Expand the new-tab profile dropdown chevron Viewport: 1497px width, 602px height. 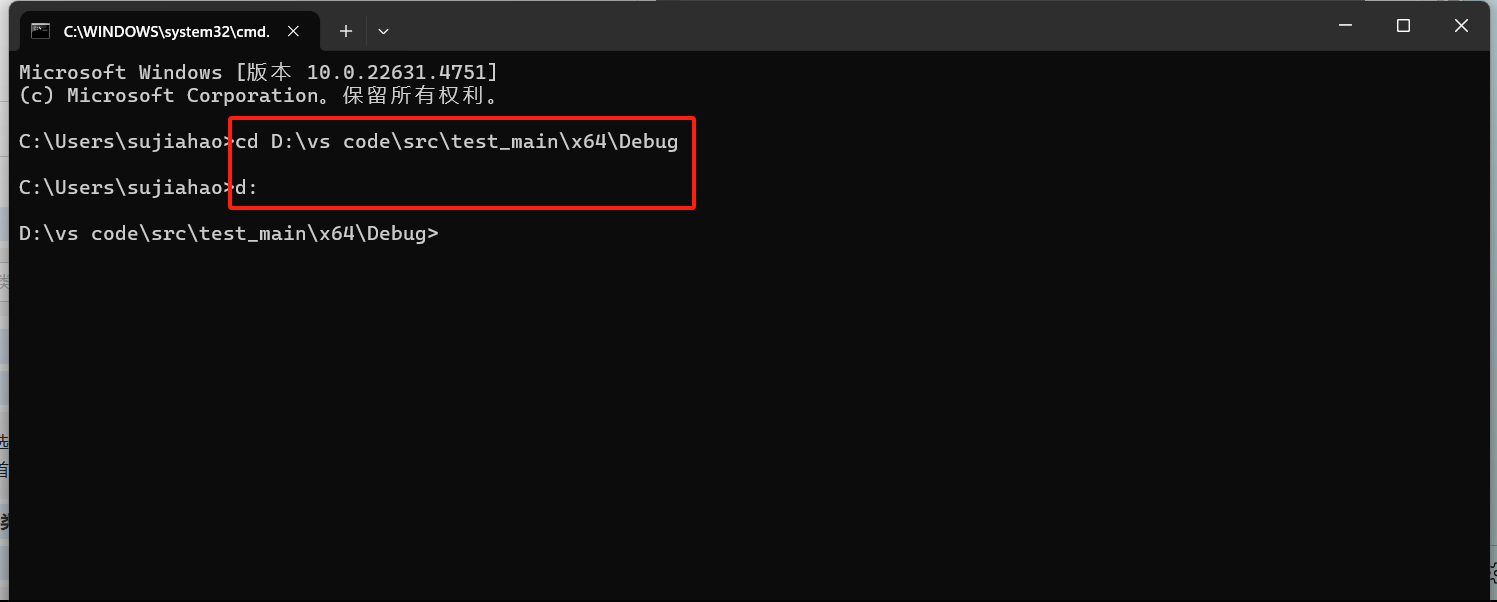pyautogui.click(x=383, y=31)
